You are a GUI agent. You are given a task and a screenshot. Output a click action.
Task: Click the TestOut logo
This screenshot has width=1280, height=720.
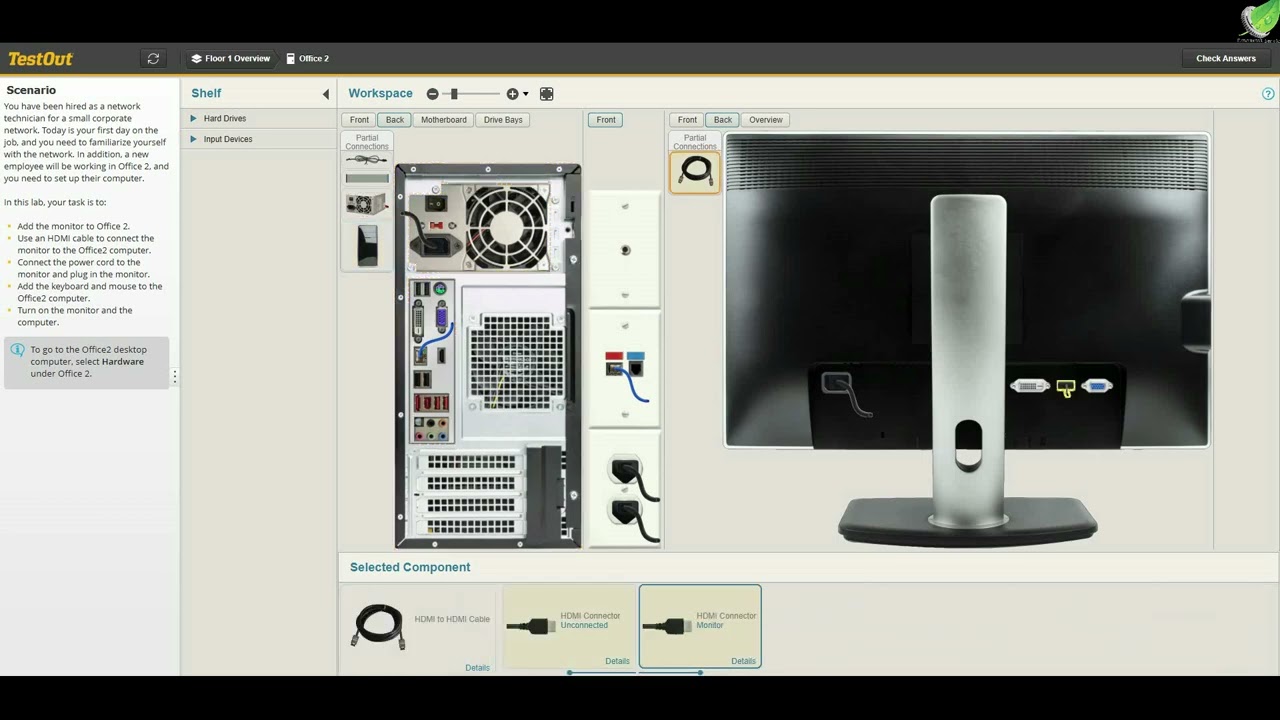[x=40, y=59]
